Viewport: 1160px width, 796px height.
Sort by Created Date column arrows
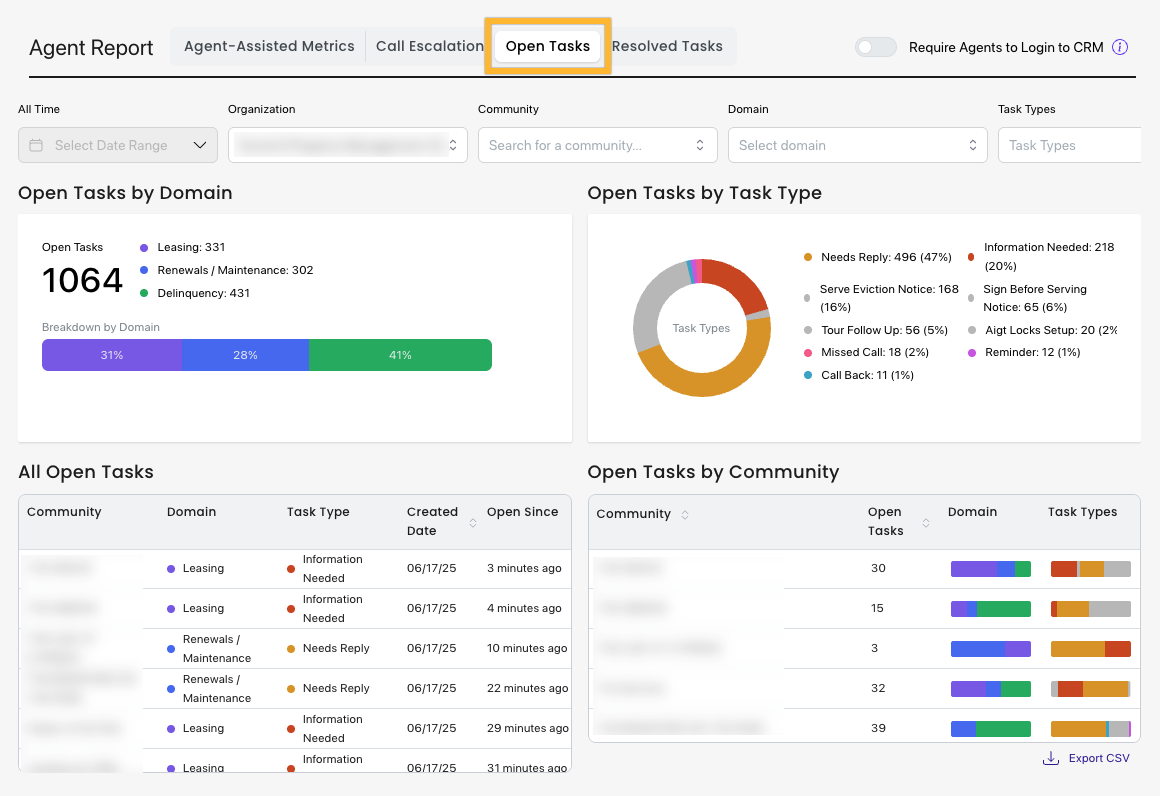(x=473, y=522)
